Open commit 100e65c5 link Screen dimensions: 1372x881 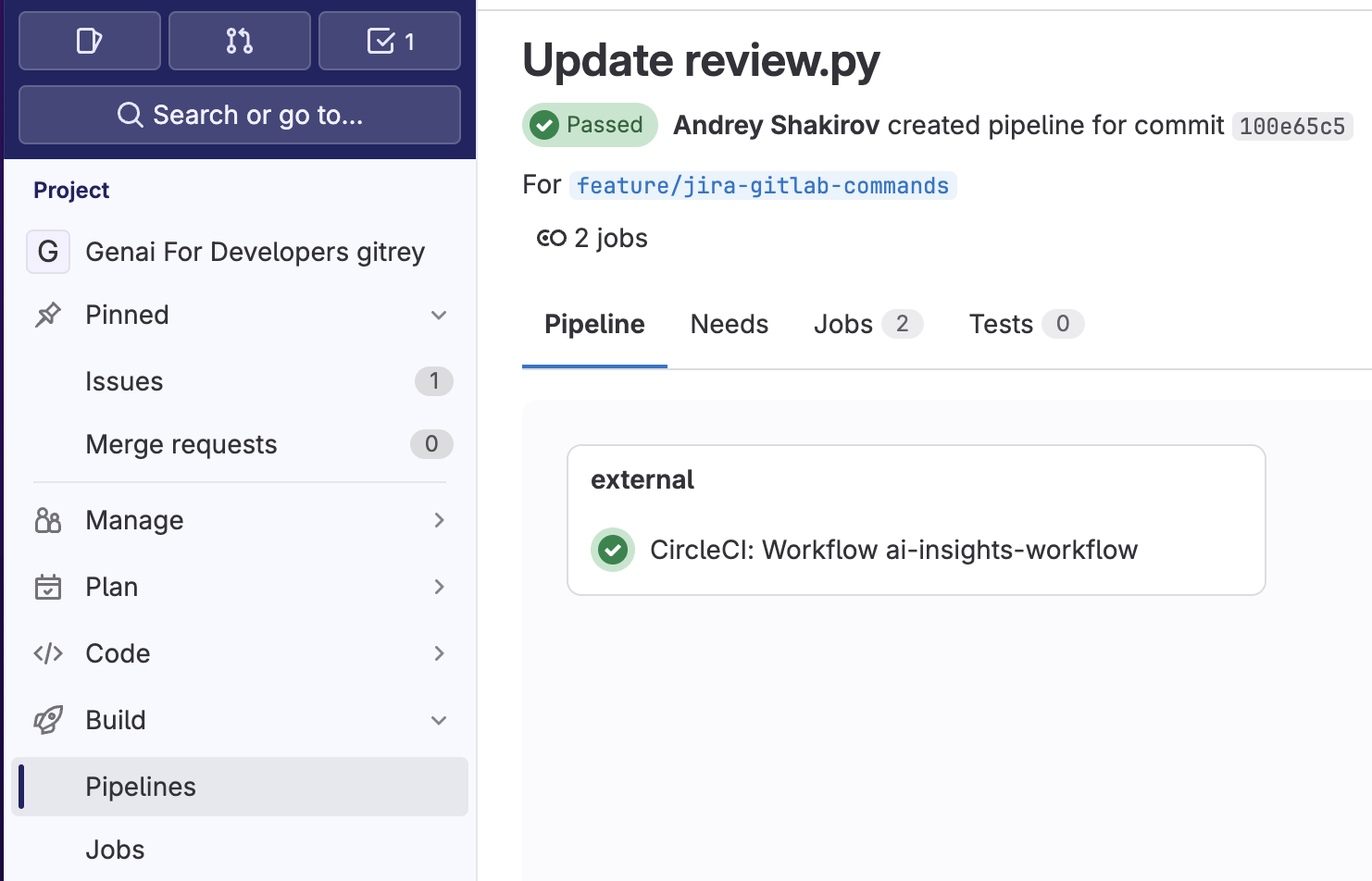coord(1291,126)
